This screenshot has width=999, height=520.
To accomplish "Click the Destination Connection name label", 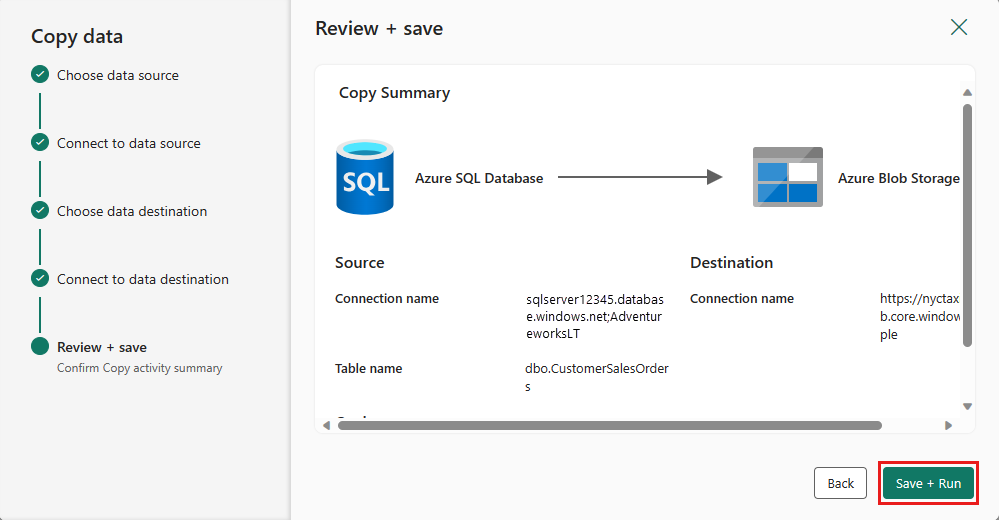I will (x=742, y=299).
